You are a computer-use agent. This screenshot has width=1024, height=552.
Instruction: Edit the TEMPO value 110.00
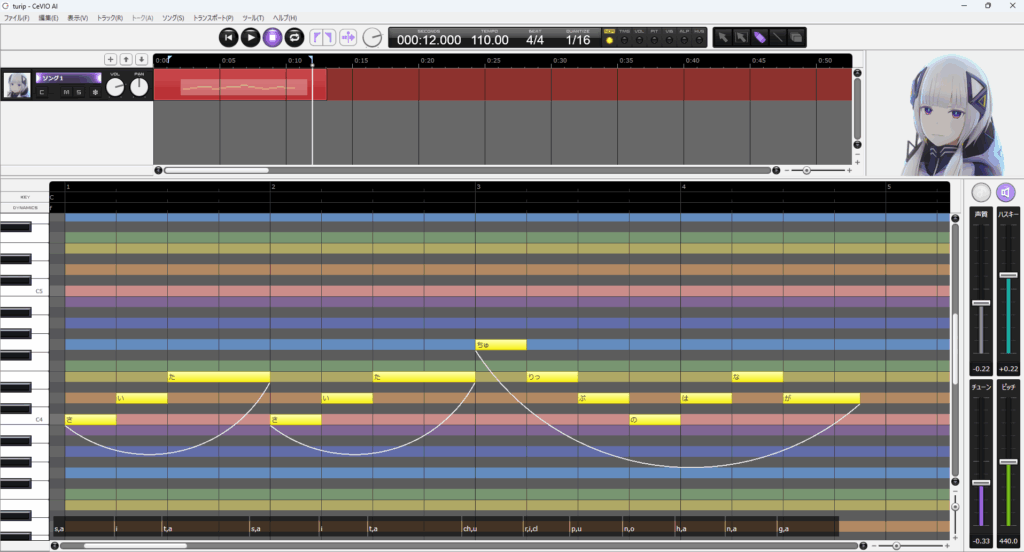(490, 40)
